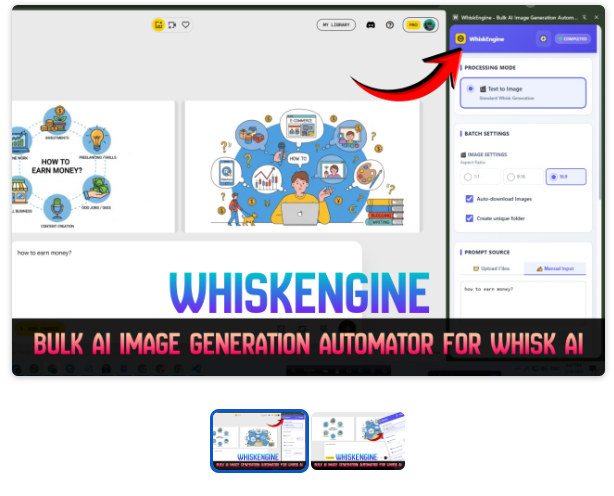The image size is (614, 496).
Task: Click the Whisk prompt box reading how to earn money?
Action: point(186,280)
